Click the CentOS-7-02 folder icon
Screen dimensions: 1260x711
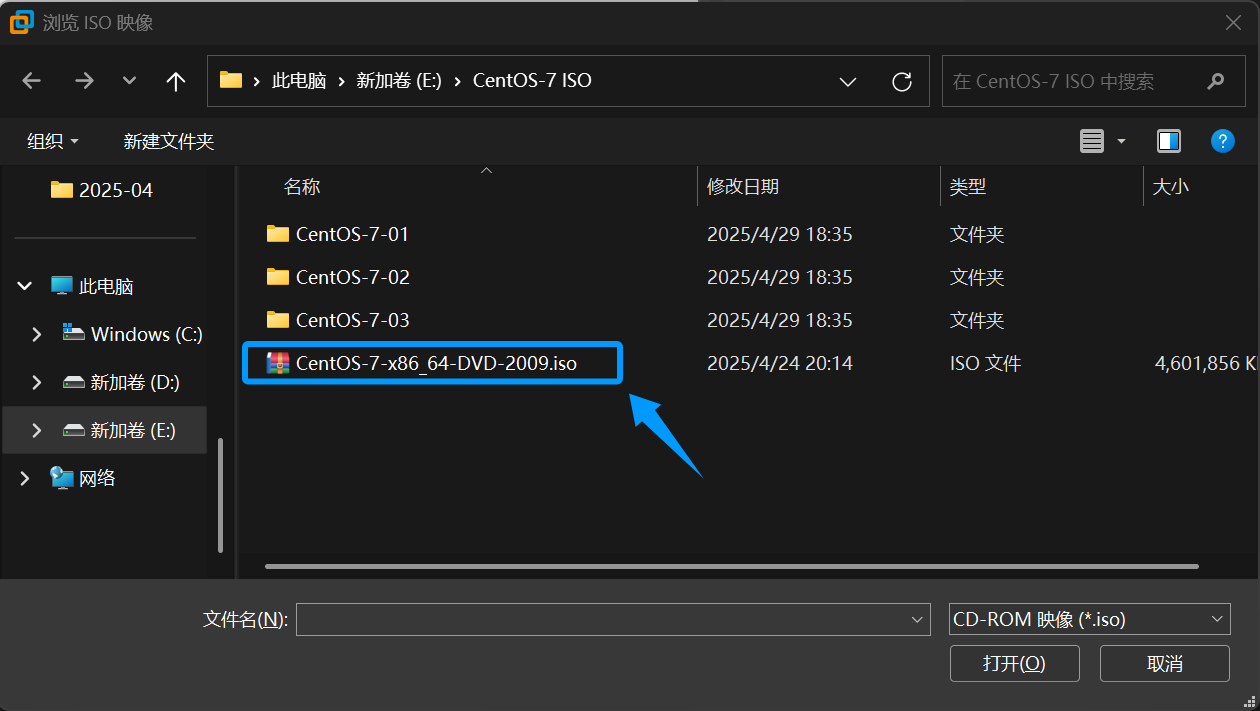(278, 277)
